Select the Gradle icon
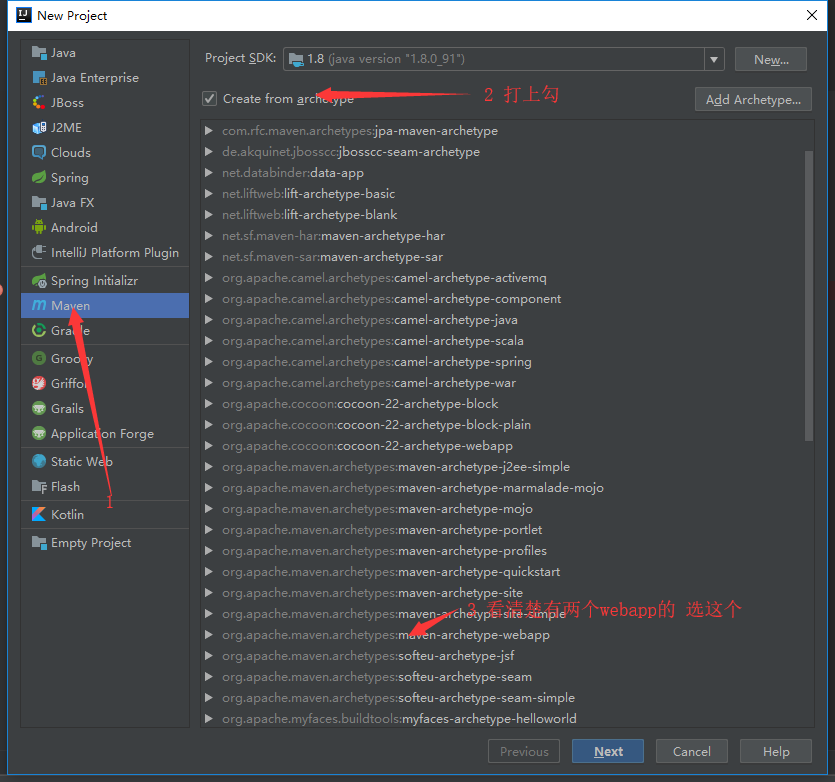 39,331
